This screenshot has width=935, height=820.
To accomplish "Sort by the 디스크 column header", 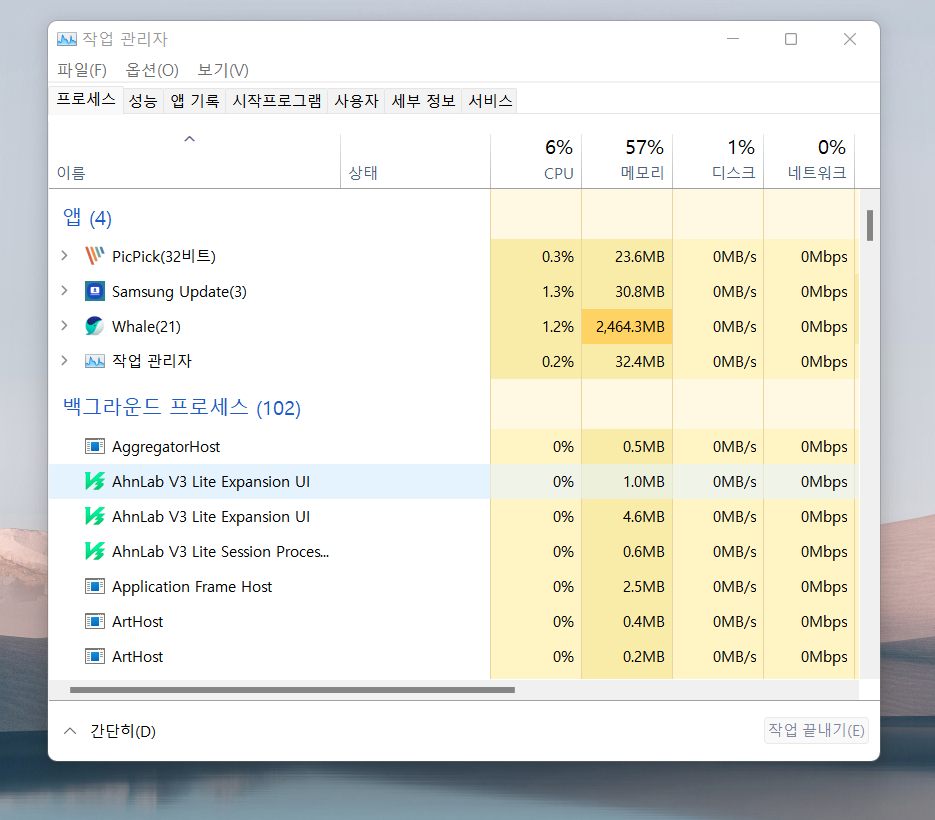I will (718, 160).
